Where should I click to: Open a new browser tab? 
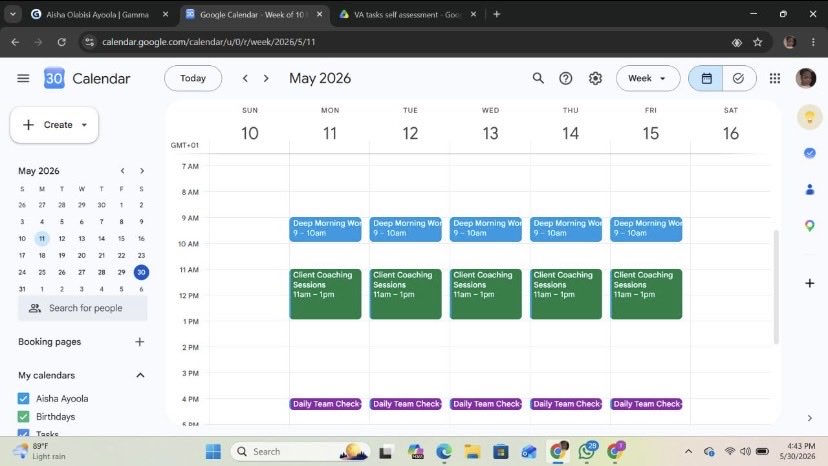[x=496, y=14]
